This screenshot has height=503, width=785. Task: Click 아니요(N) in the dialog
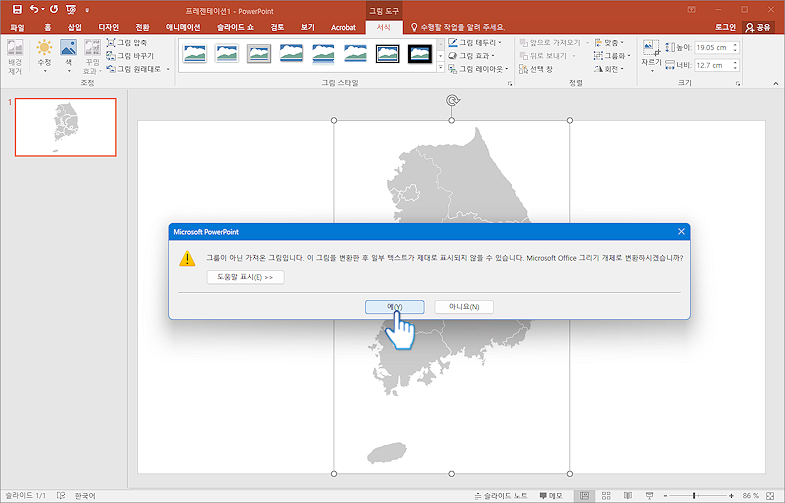[x=464, y=307]
